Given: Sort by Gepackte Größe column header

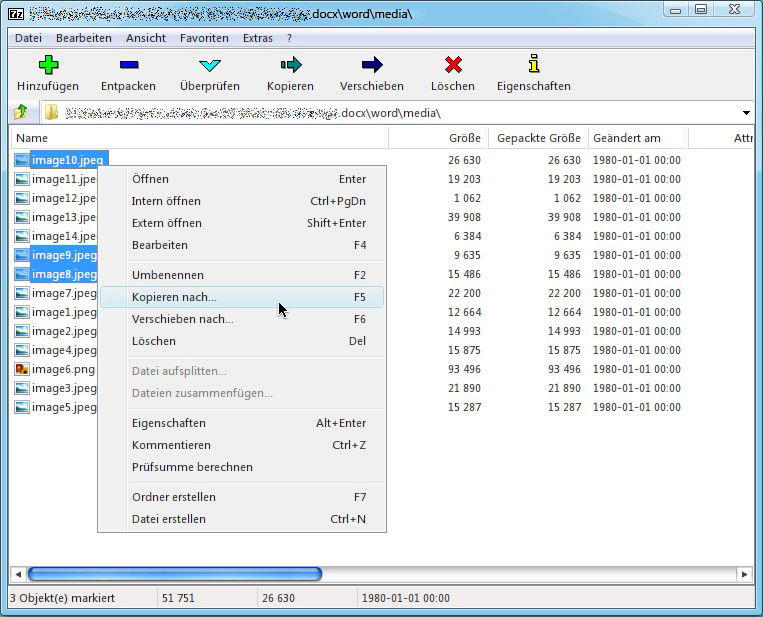Looking at the screenshot, I should pyautogui.click(x=538, y=138).
